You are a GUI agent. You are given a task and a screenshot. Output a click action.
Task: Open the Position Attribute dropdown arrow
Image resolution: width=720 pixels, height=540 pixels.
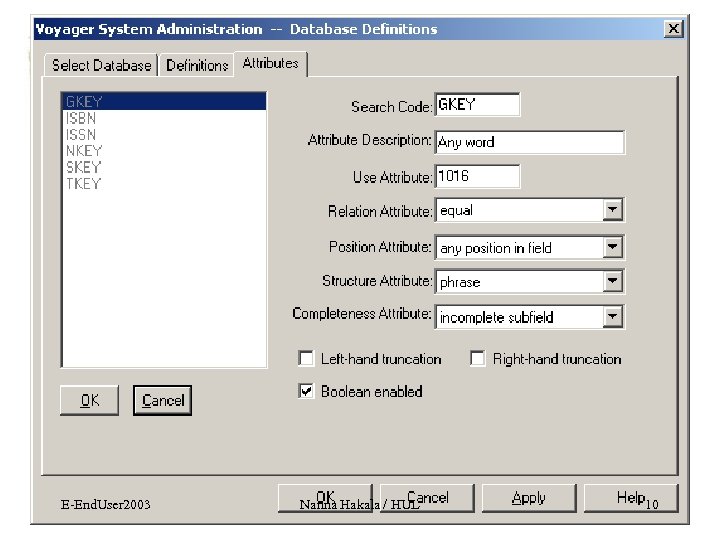tap(613, 248)
